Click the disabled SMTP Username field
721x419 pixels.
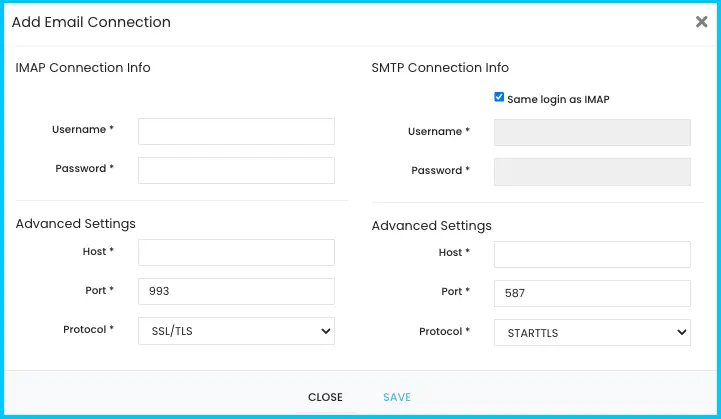(x=592, y=132)
